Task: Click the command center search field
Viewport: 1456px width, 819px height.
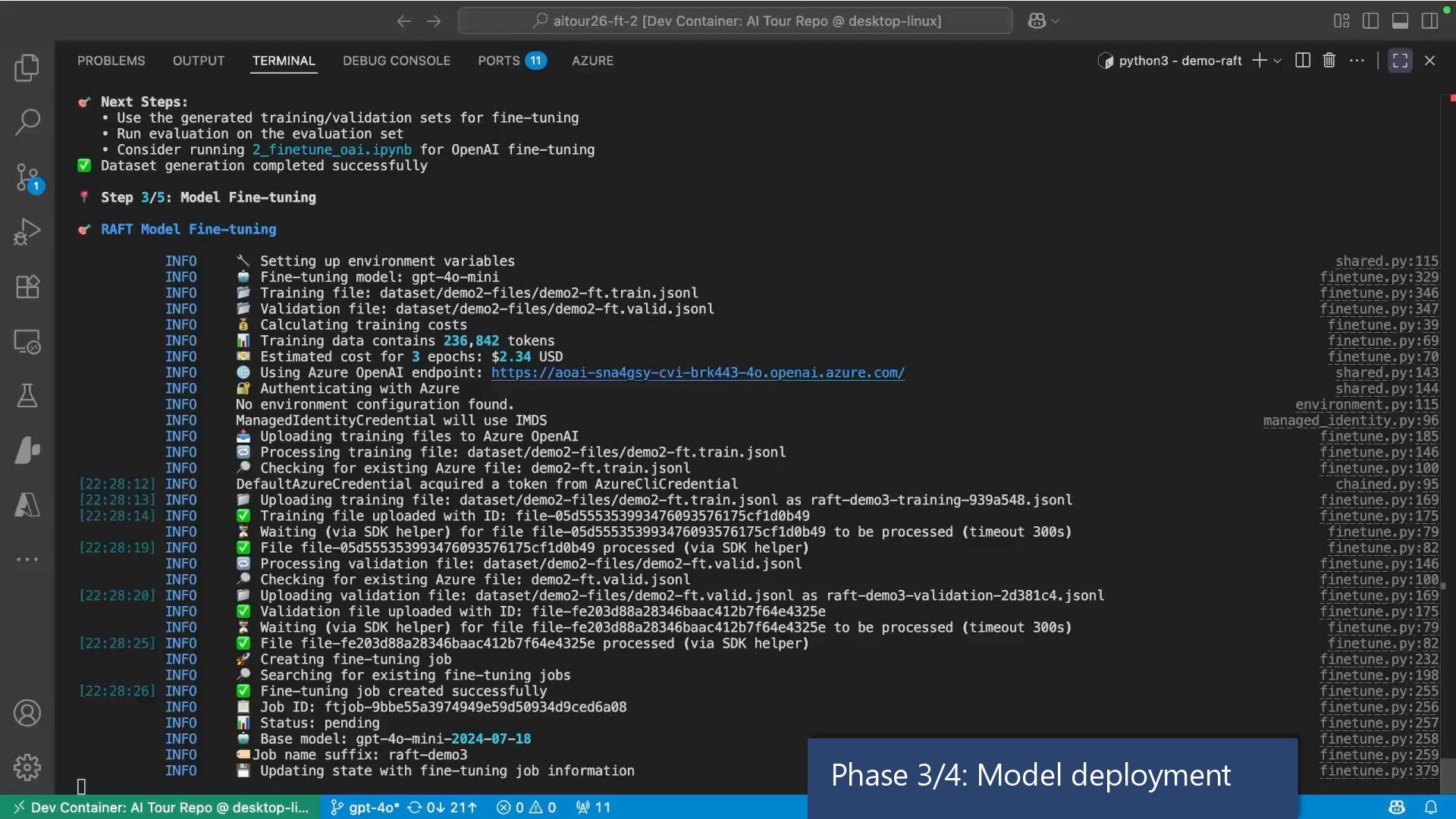Action: tap(735, 21)
